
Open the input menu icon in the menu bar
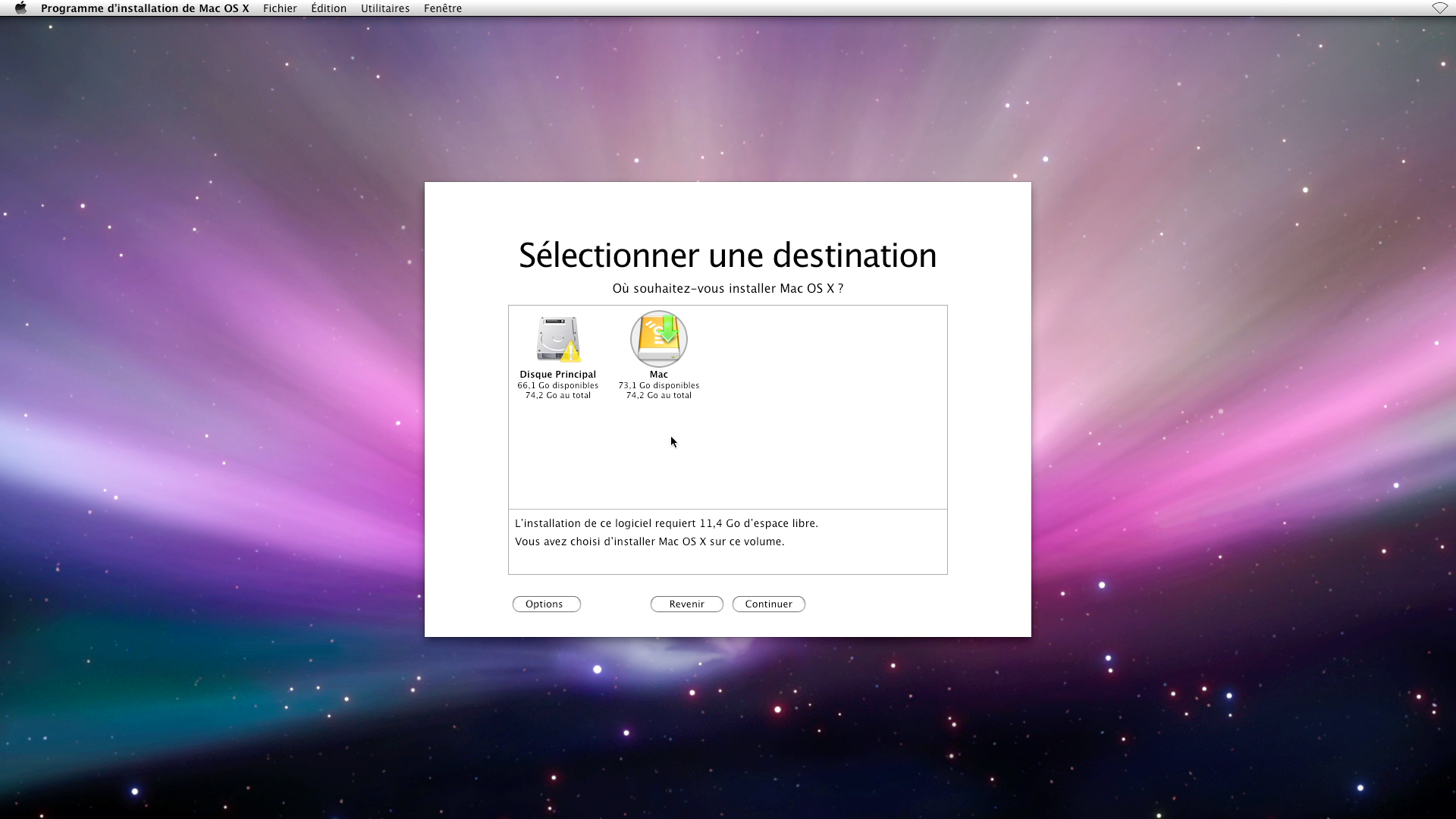(x=1439, y=8)
